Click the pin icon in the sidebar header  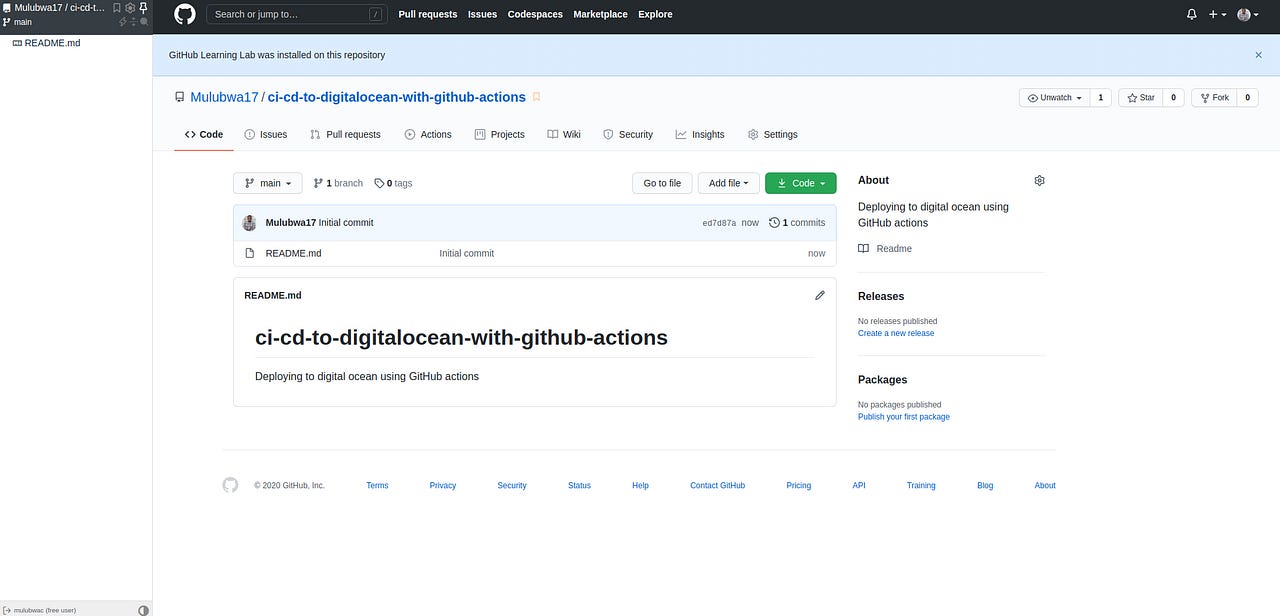[x=143, y=7]
